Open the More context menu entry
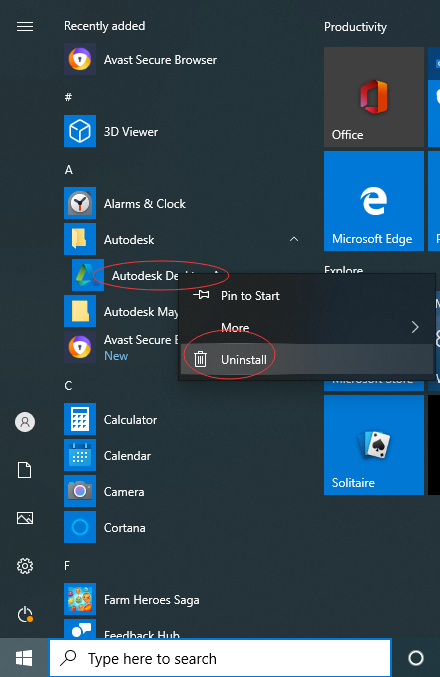 (x=307, y=327)
